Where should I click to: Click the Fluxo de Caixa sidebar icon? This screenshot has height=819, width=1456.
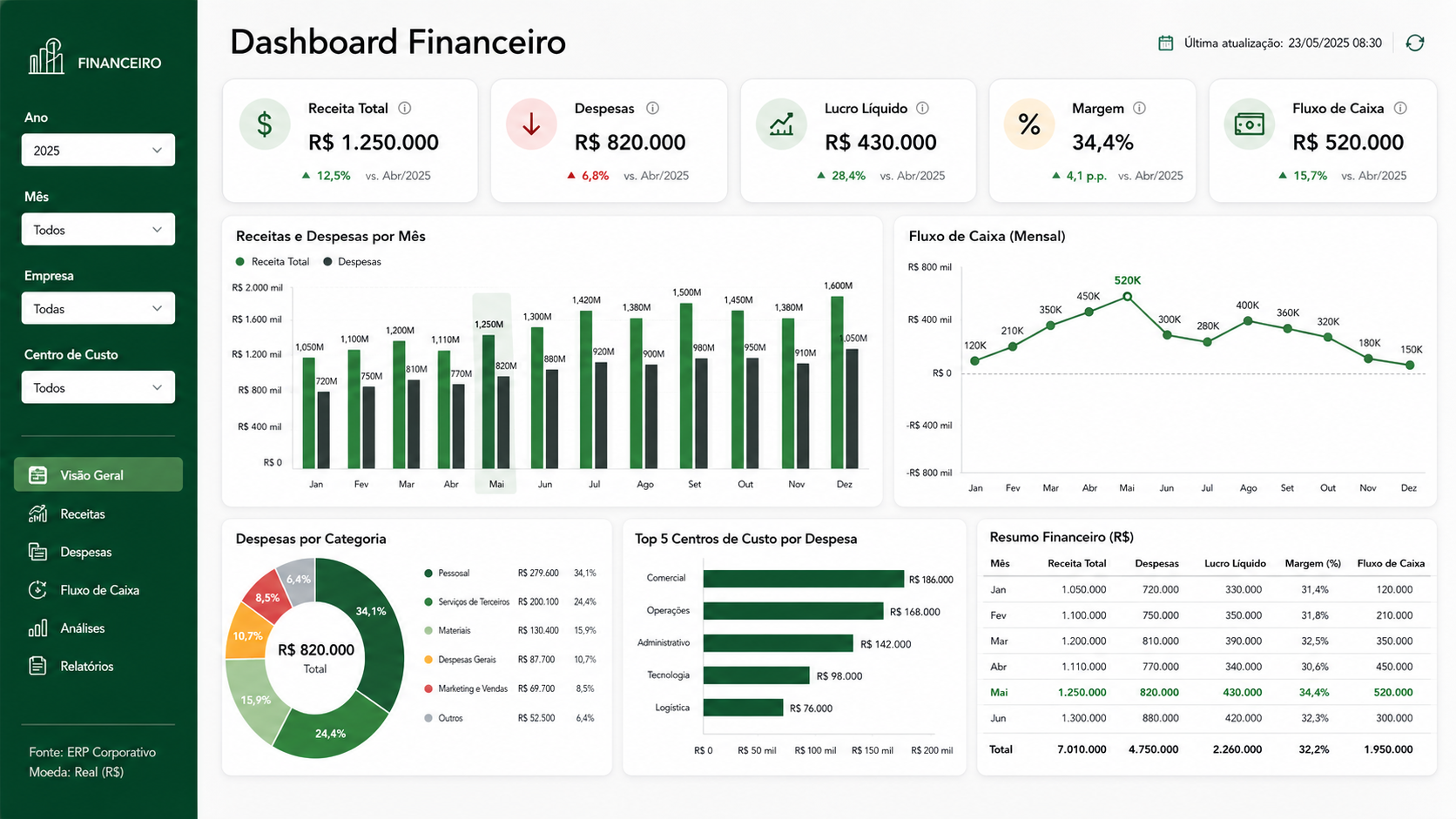[37, 590]
